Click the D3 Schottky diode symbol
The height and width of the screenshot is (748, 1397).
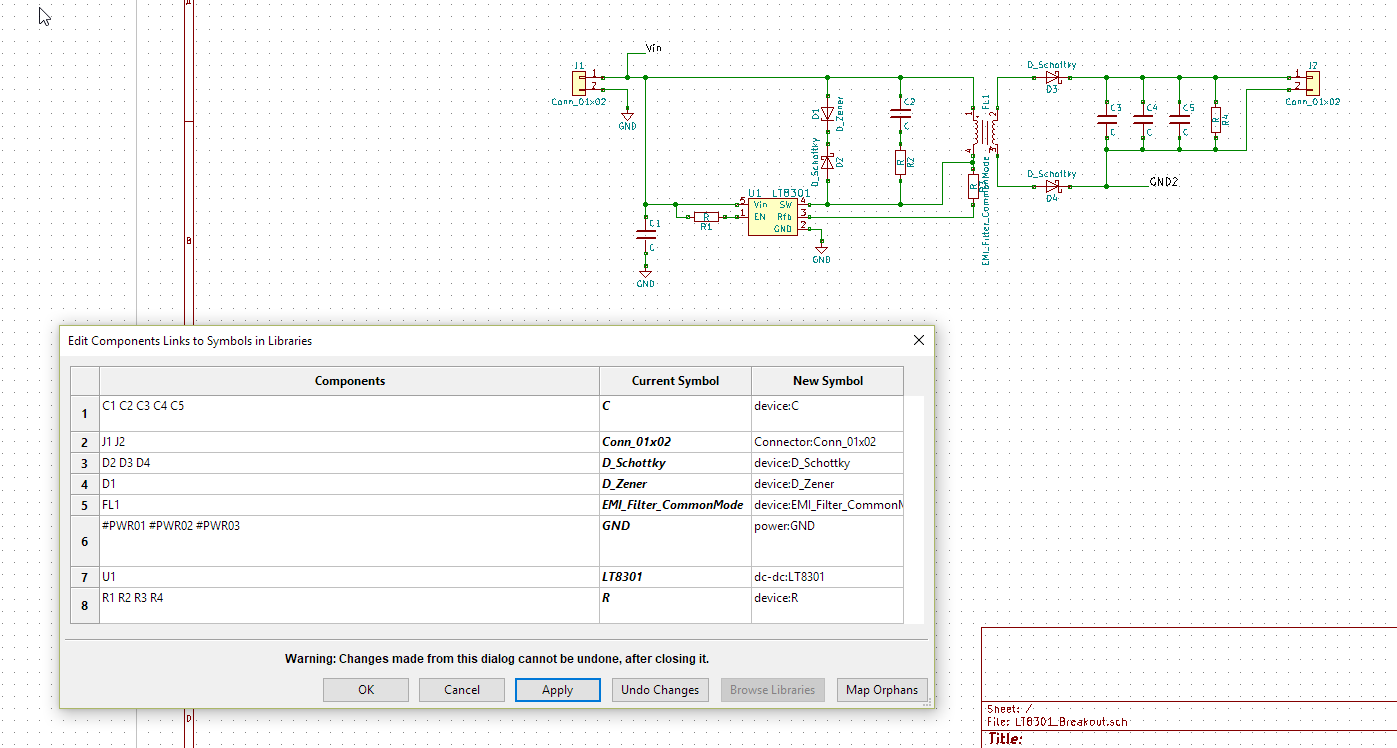click(x=1052, y=77)
